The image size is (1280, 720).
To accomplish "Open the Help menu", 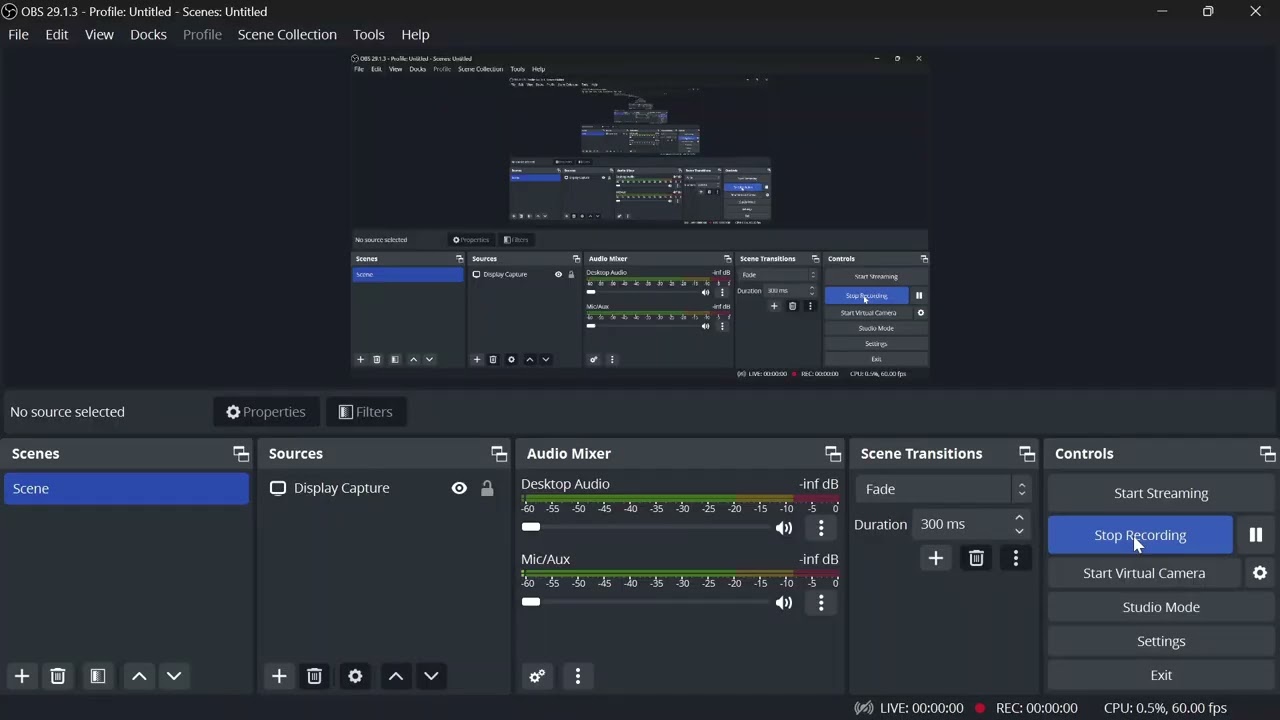I will (415, 35).
